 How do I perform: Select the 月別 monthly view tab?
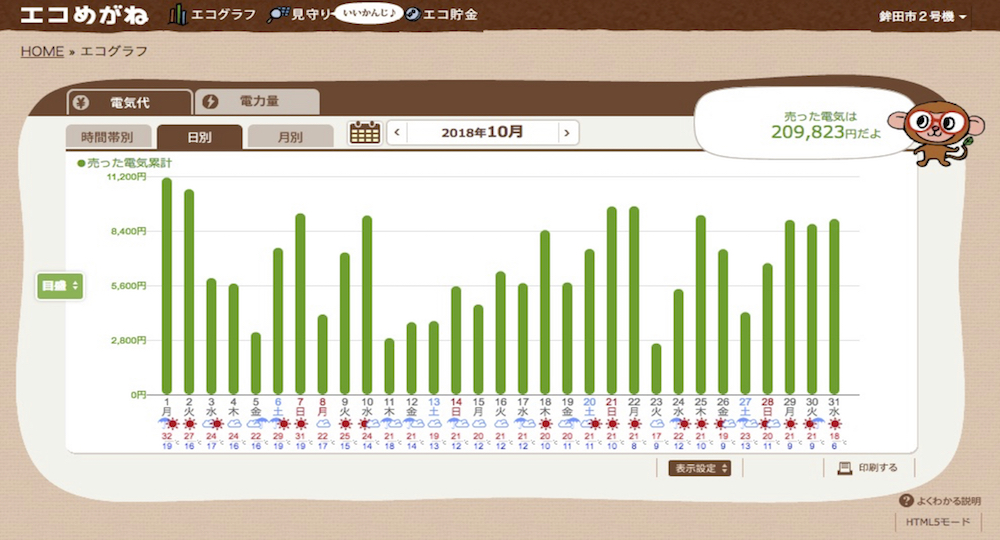click(x=290, y=136)
